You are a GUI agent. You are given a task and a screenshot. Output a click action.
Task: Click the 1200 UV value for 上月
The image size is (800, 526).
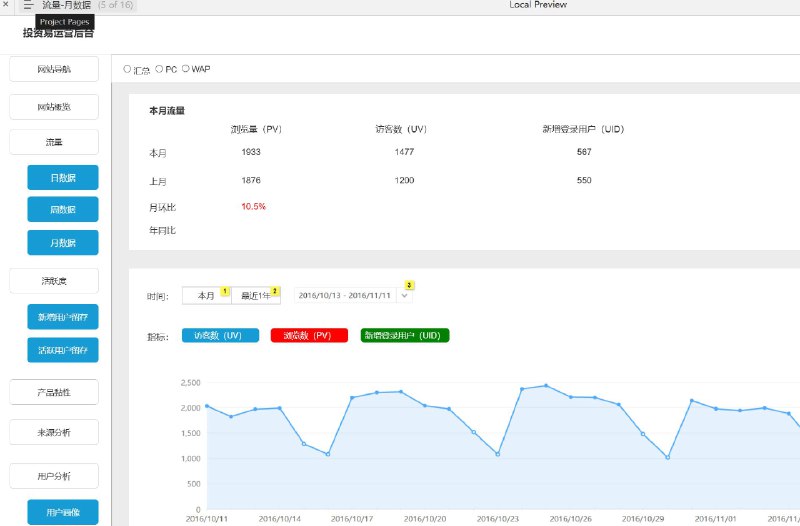(x=404, y=181)
